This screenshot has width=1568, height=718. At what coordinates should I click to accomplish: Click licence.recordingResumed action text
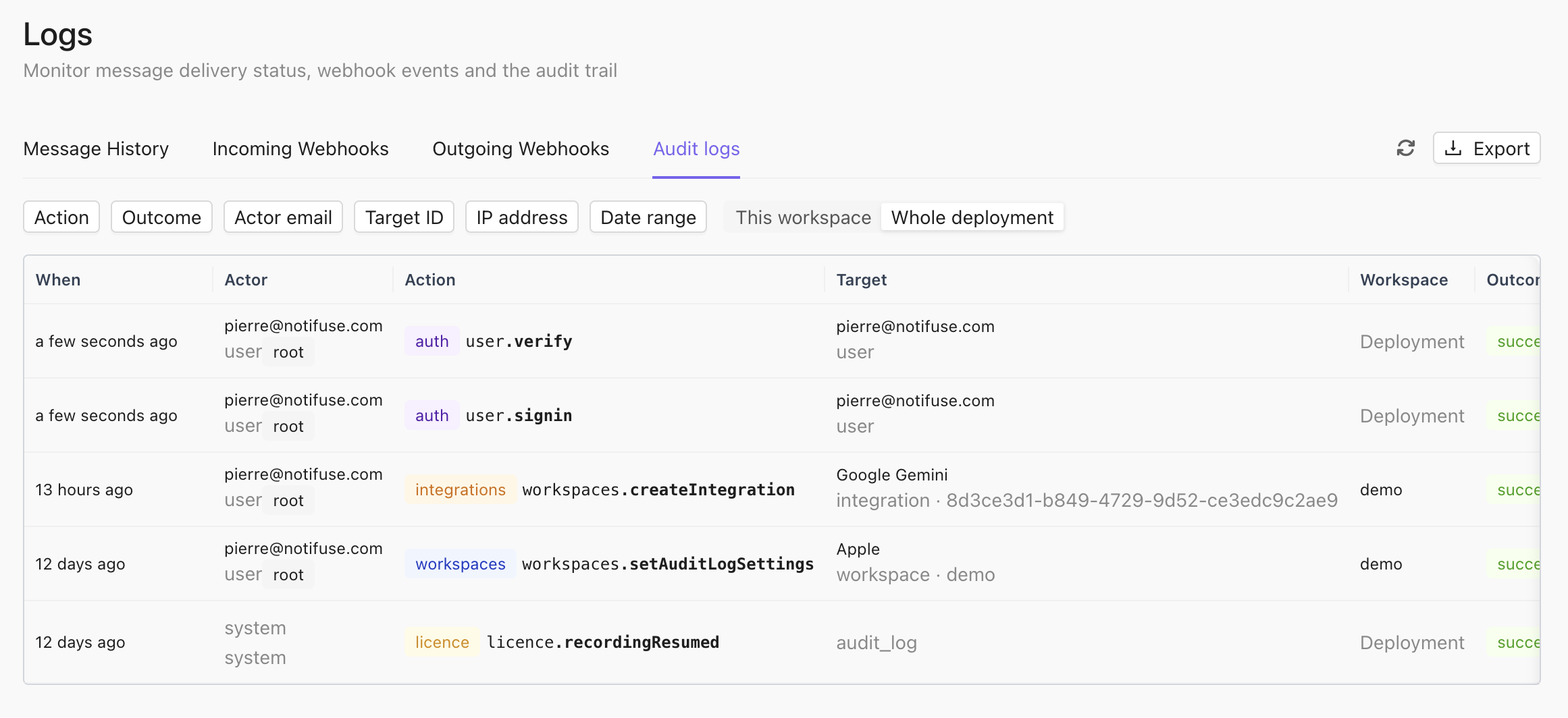(603, 642)
